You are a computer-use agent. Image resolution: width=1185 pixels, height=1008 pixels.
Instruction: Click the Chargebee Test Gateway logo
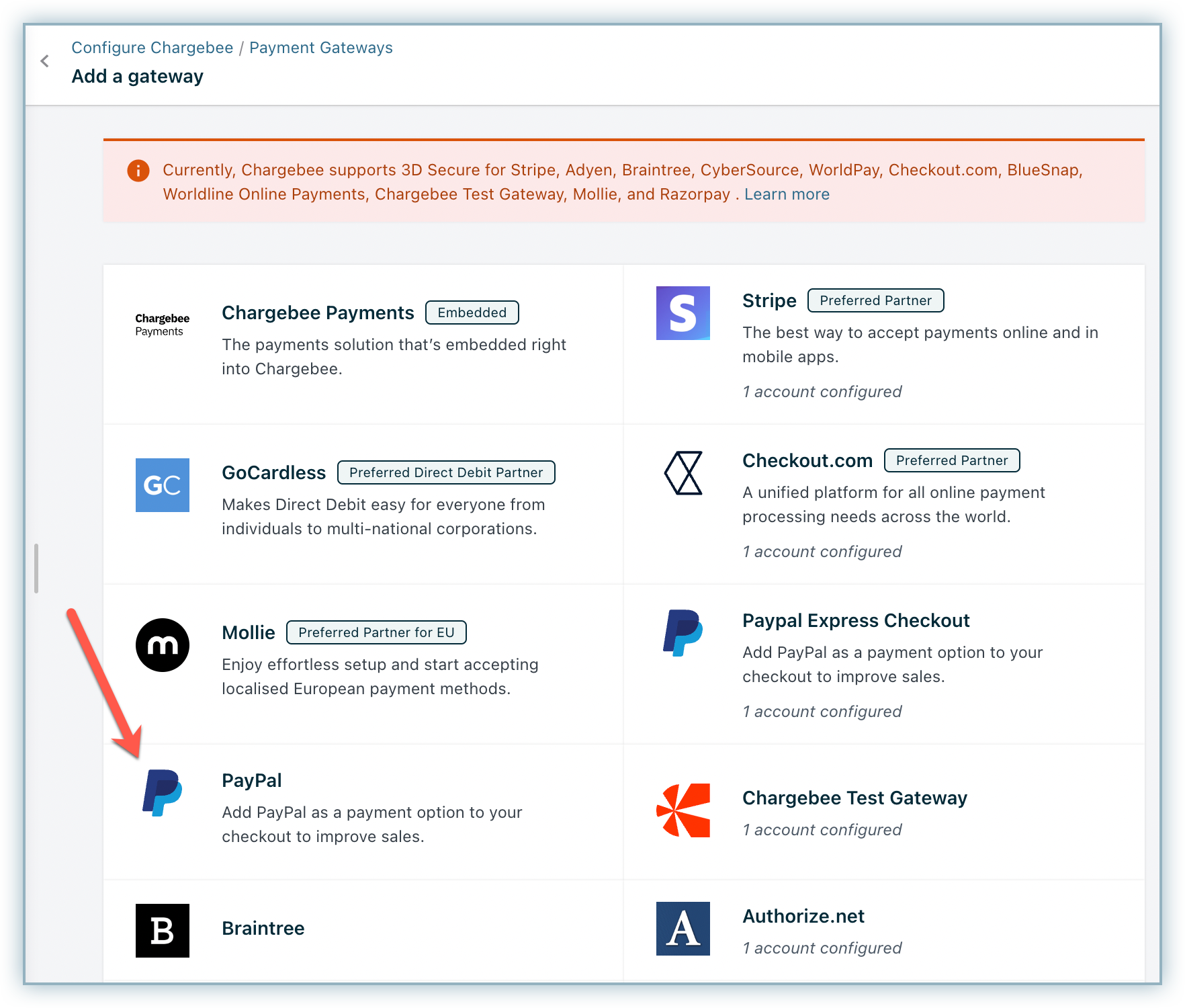[x=683, y=810]
